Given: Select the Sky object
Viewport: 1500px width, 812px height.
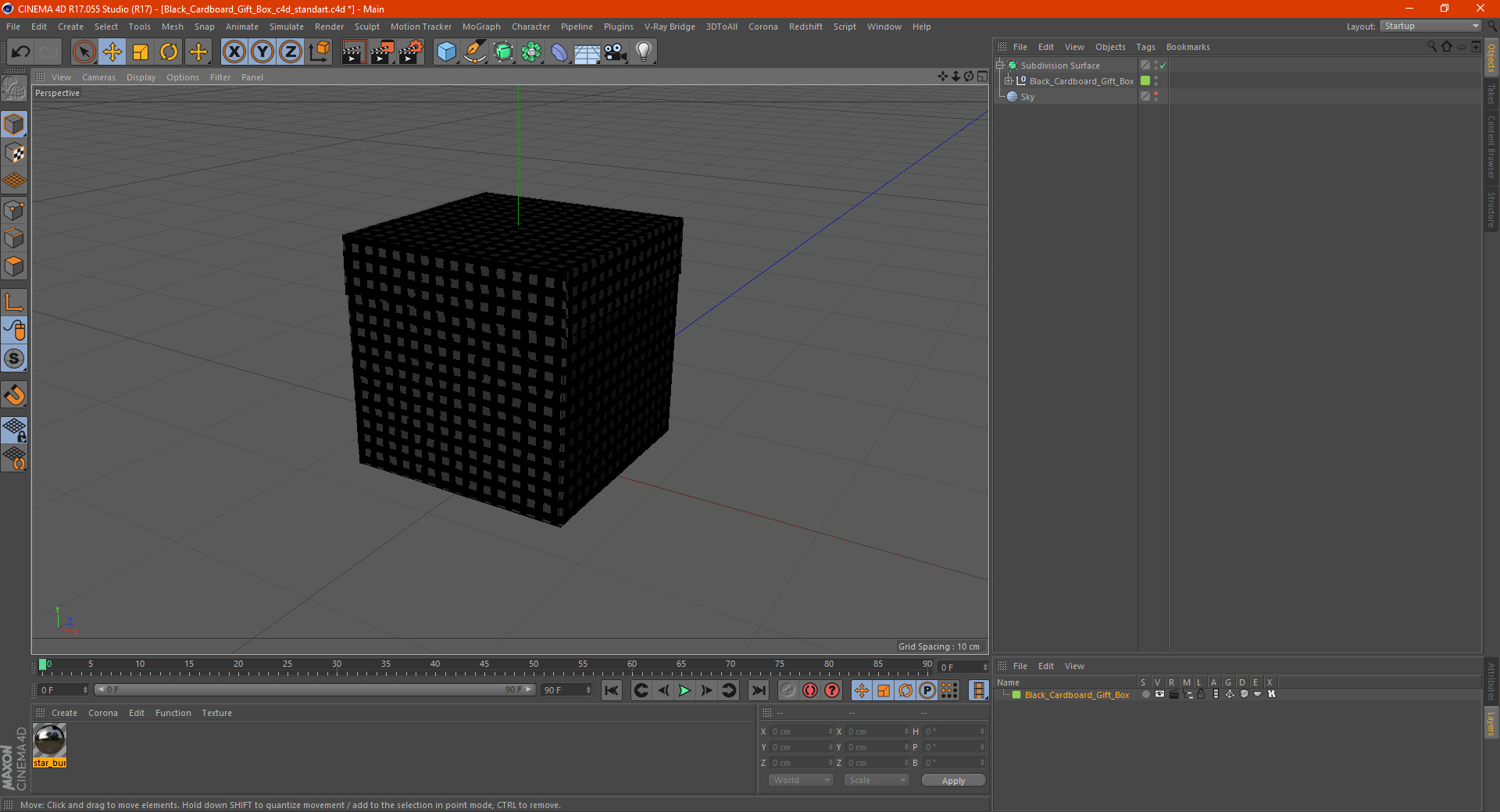Looking at the screenshot, I should pyautogui.click(x=1027, y=97).
